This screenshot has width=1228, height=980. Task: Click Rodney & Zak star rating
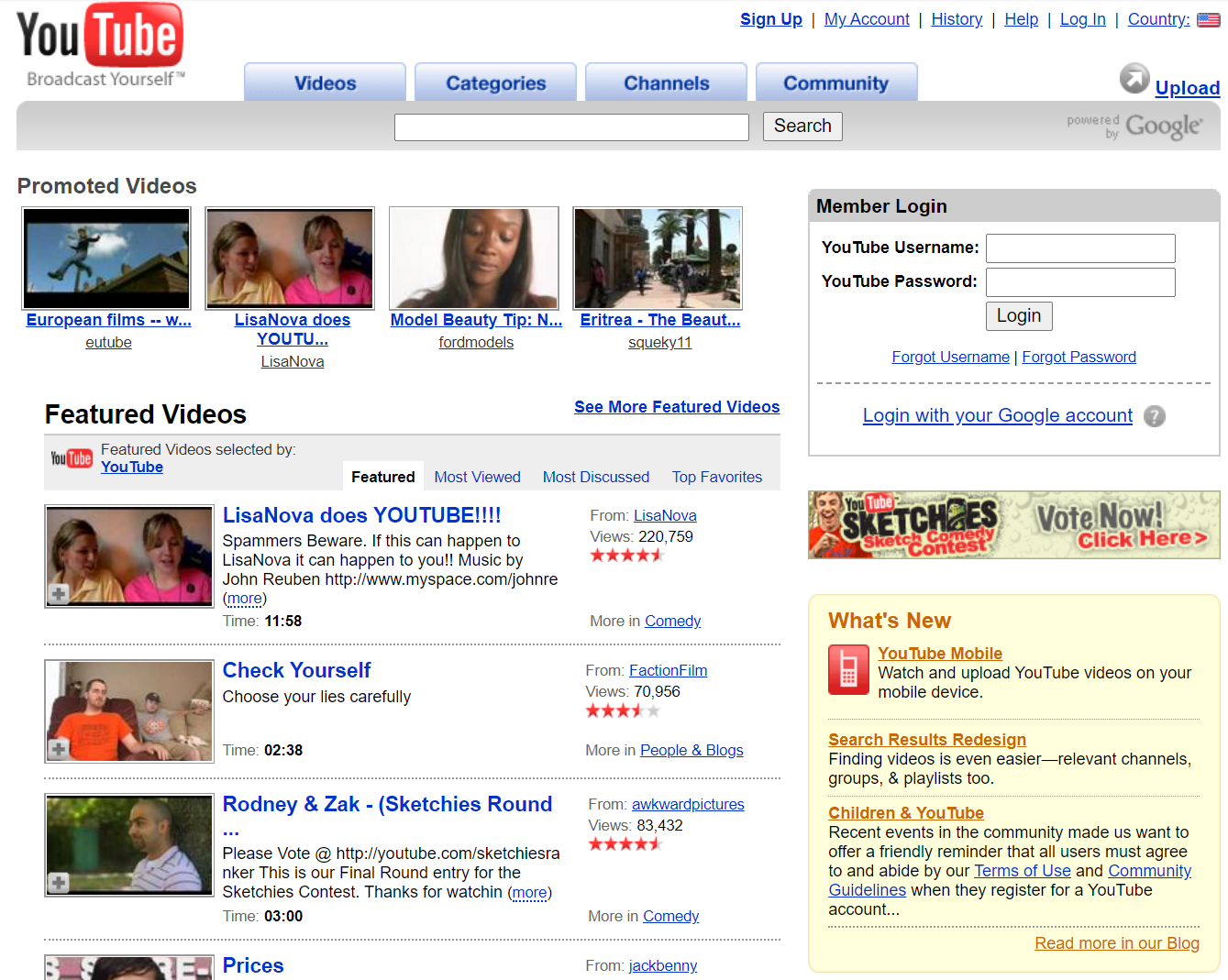pos(625,844)
